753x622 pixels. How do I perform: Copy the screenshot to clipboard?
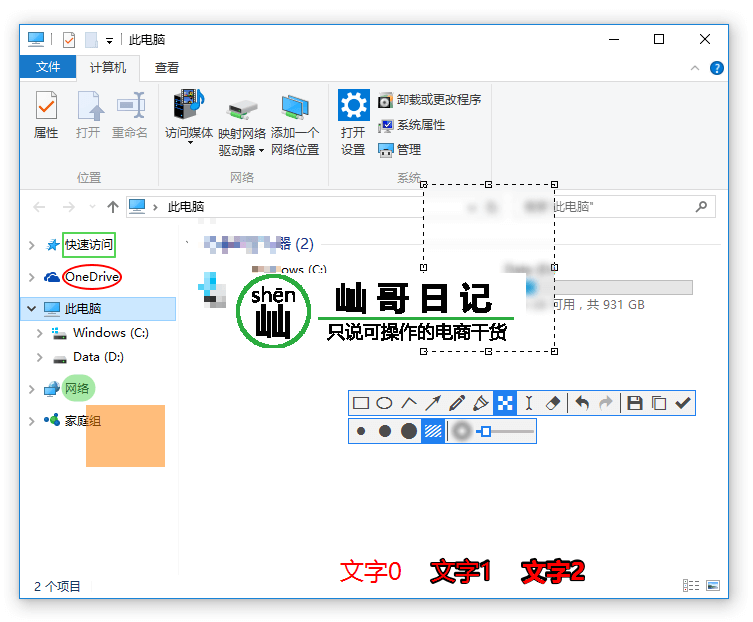tap(659, 403)
